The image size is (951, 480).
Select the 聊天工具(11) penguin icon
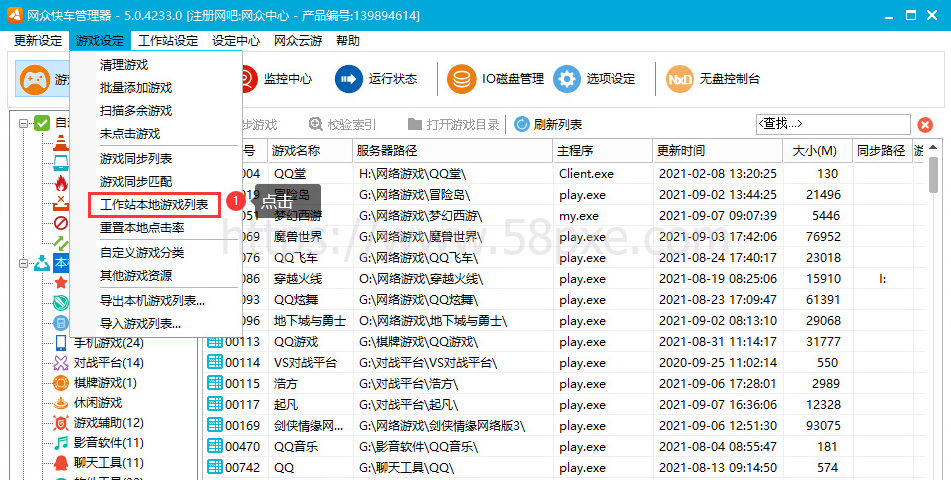[61, 463]
